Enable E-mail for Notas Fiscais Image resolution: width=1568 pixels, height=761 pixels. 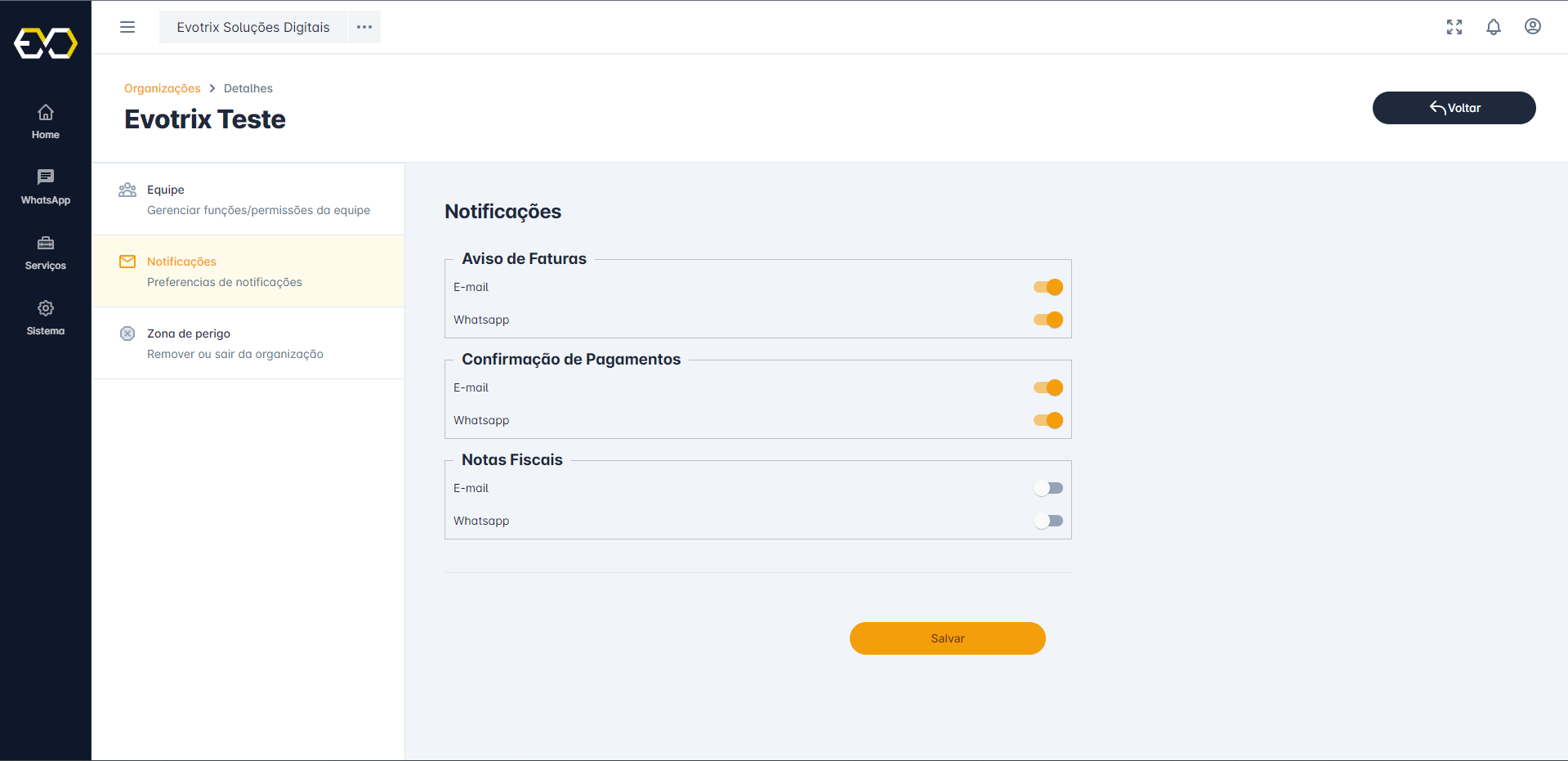pos(1048,488)
